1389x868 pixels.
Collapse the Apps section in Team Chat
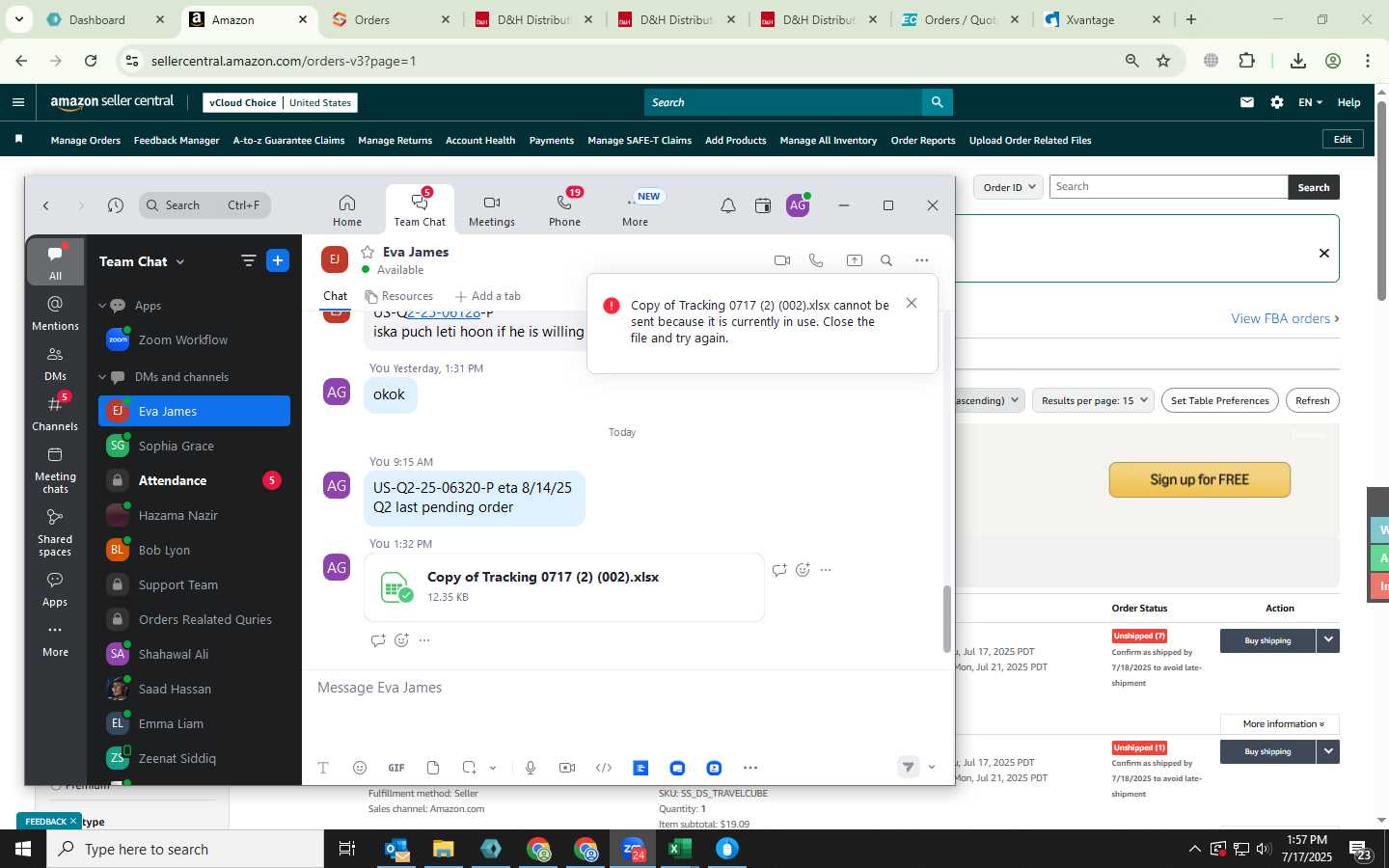click(102, 306)
